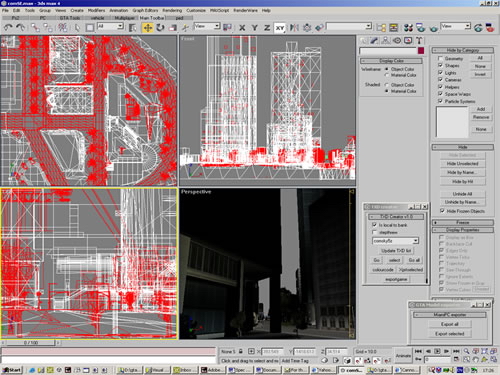500x375 pixels.
Task: Select the Move transform tool
Action: (x=147, y=28)
